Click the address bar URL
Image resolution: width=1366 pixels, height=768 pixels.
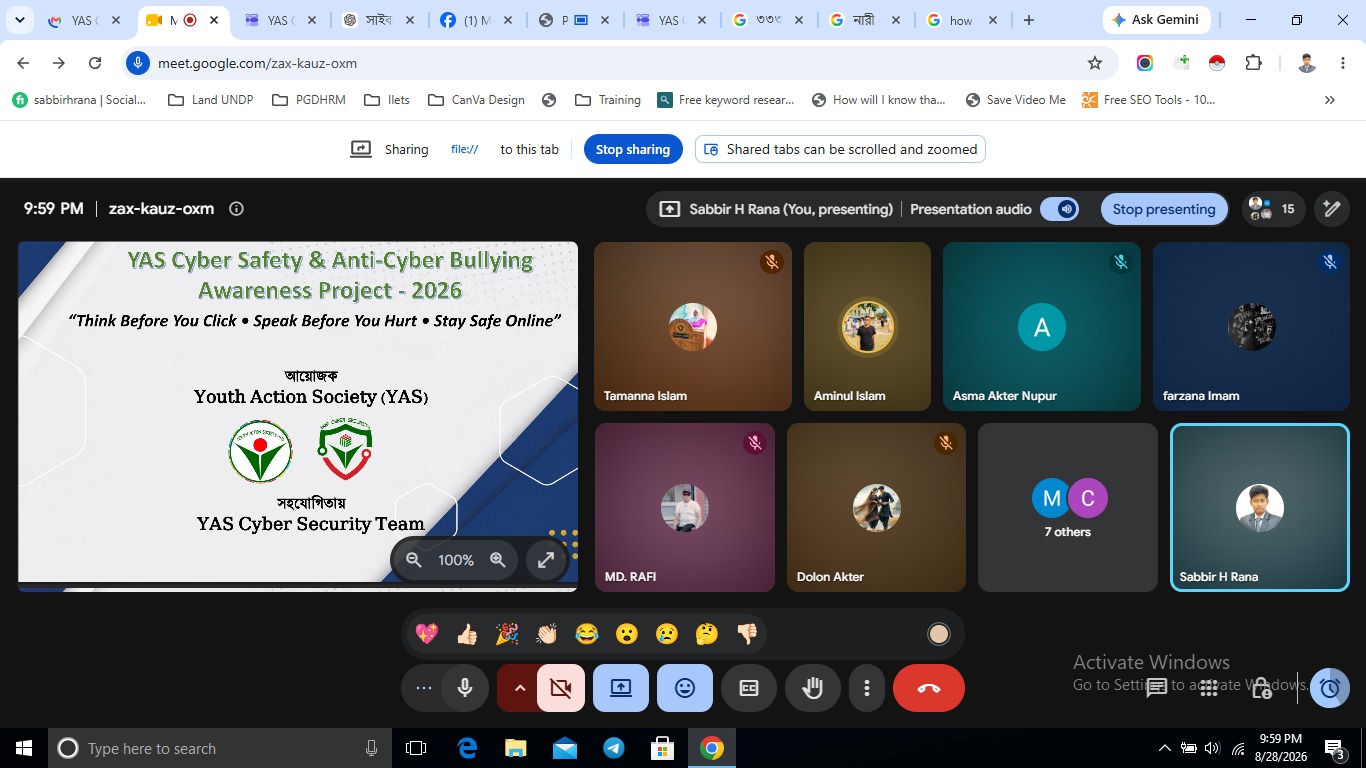coord(257,63)
